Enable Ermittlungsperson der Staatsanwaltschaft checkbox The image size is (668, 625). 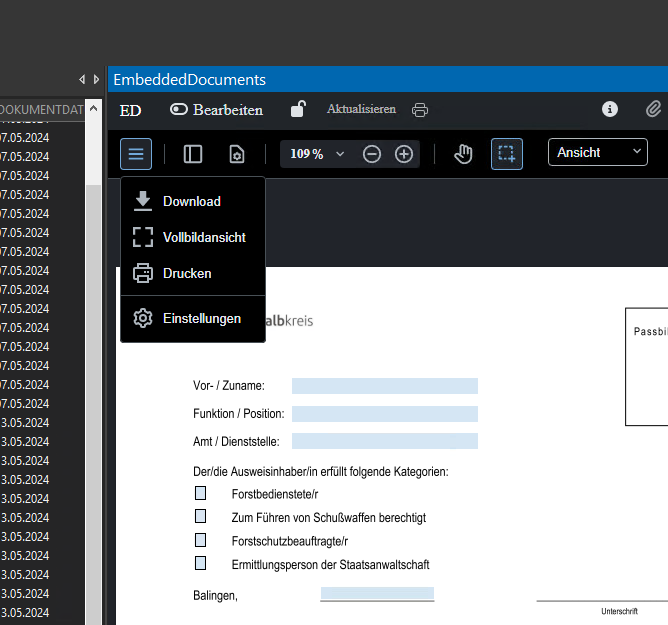point(201,564)
